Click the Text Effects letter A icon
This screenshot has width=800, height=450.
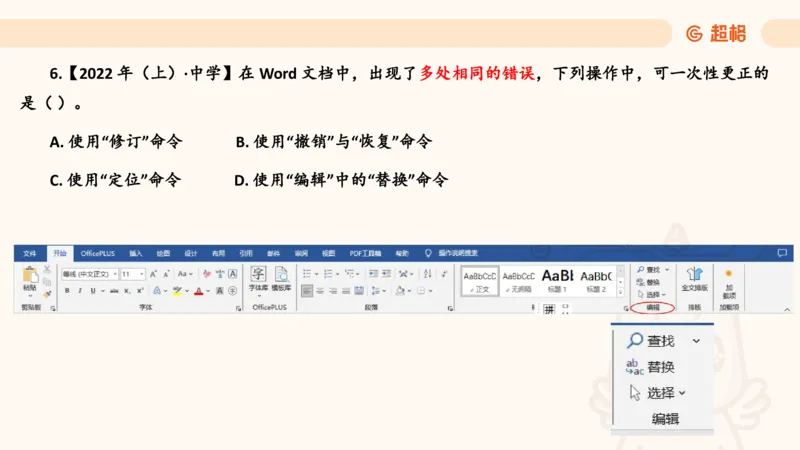(x=157, y=291)
